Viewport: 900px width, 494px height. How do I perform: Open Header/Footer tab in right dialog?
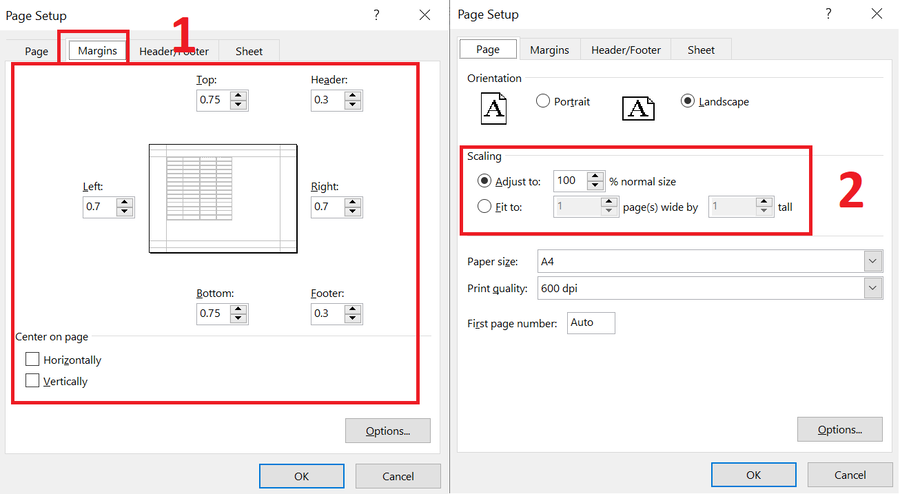pyautogui.click(x=626, y=50)
